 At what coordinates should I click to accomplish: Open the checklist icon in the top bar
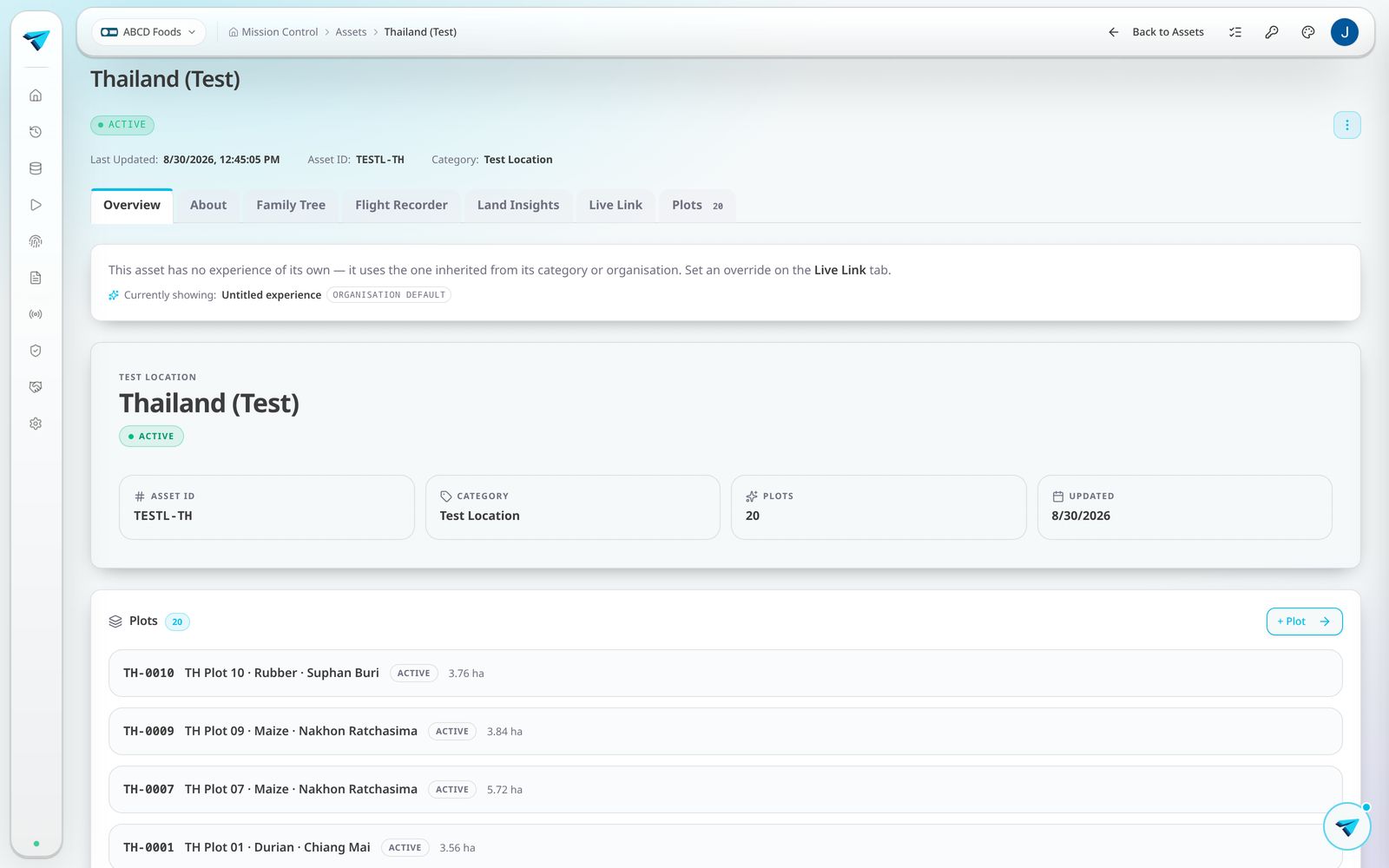coord(1235,32)
